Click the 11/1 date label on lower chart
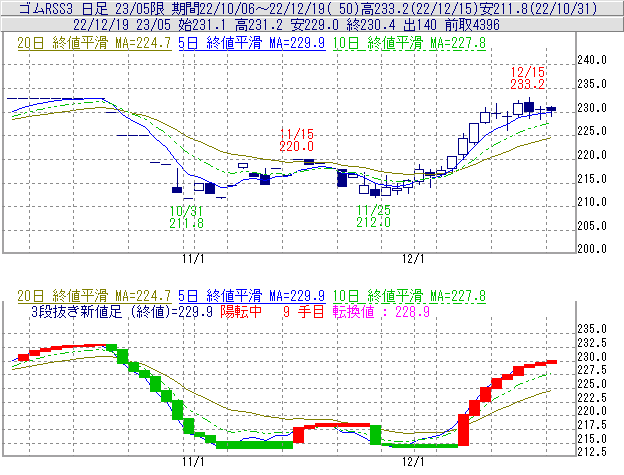 [193, 462]
